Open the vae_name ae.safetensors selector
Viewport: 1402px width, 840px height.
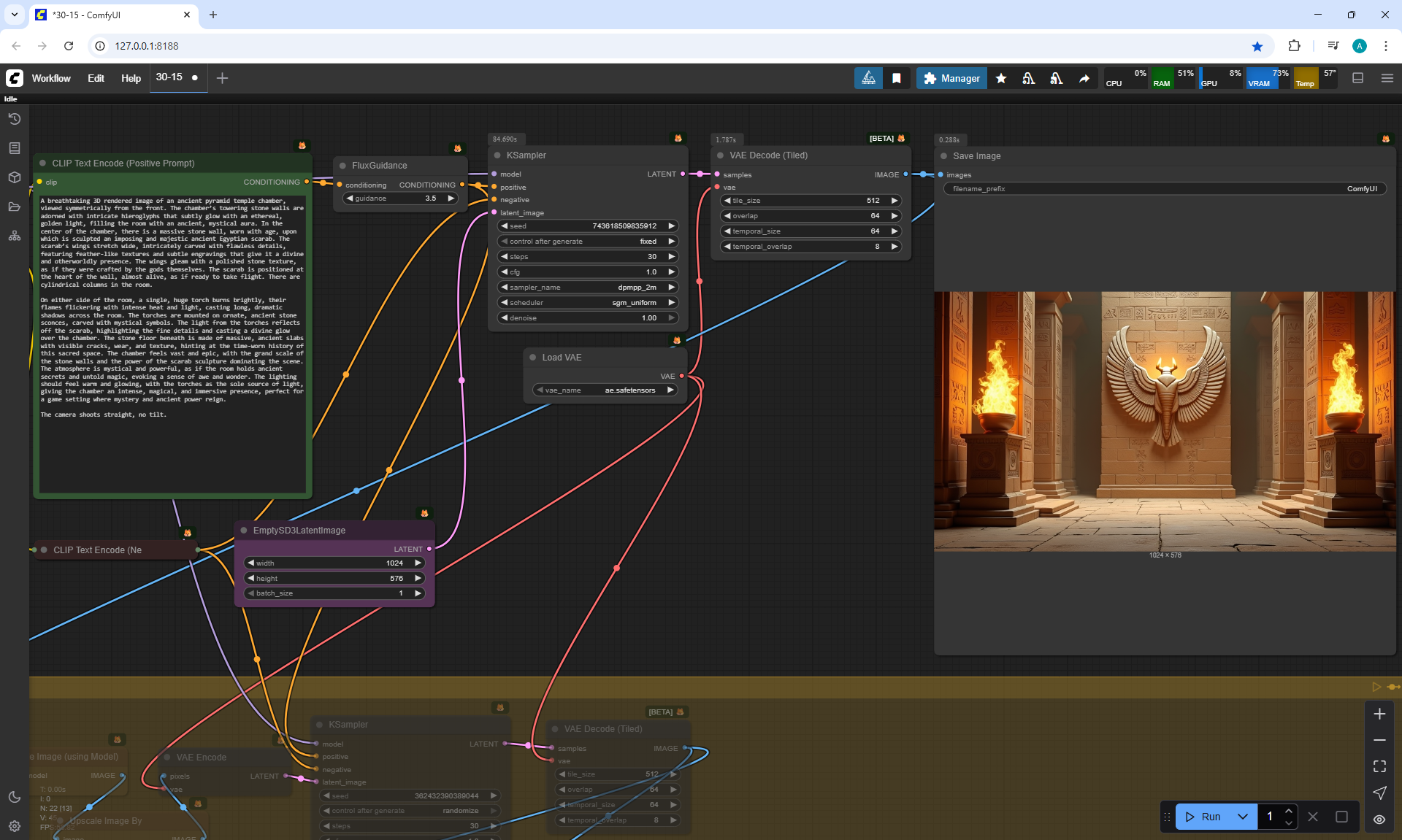coord(605,390)
